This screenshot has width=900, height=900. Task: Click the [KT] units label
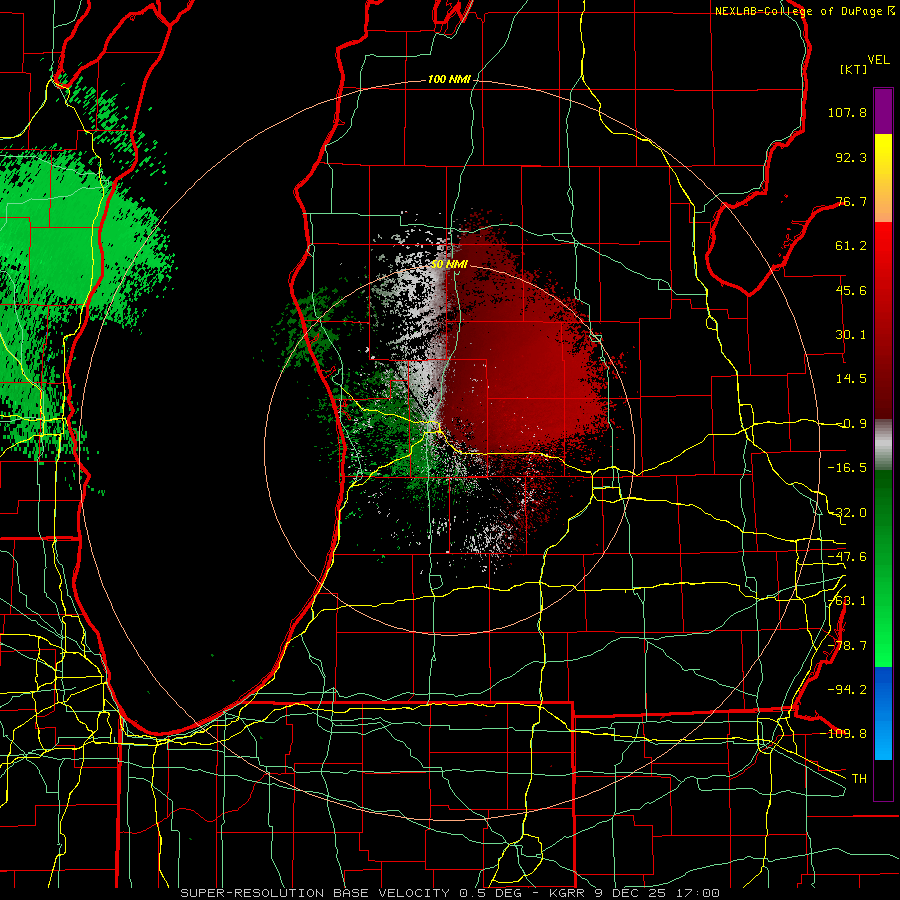[x=854, y=69]
